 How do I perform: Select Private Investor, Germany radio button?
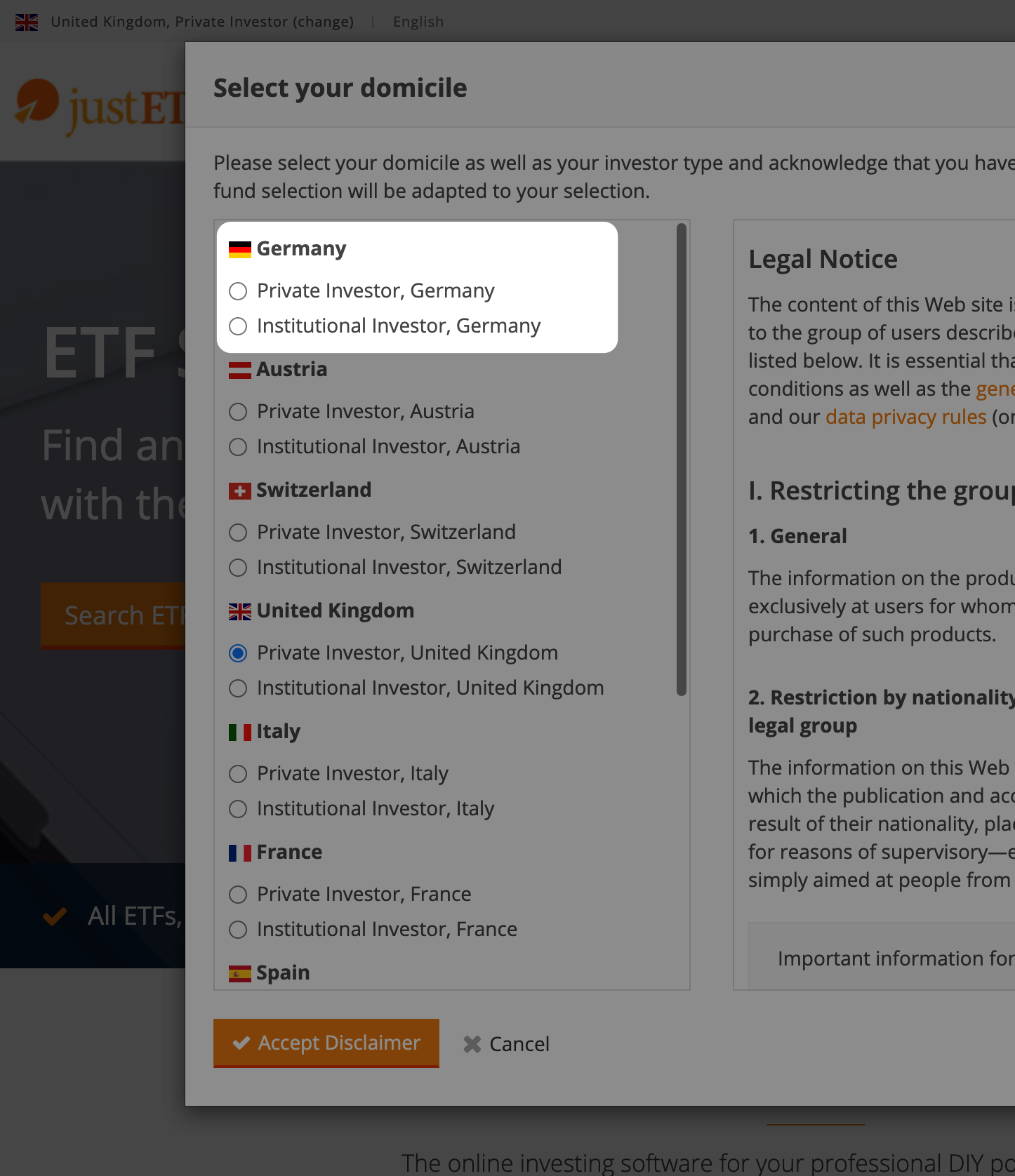point(238,290)
